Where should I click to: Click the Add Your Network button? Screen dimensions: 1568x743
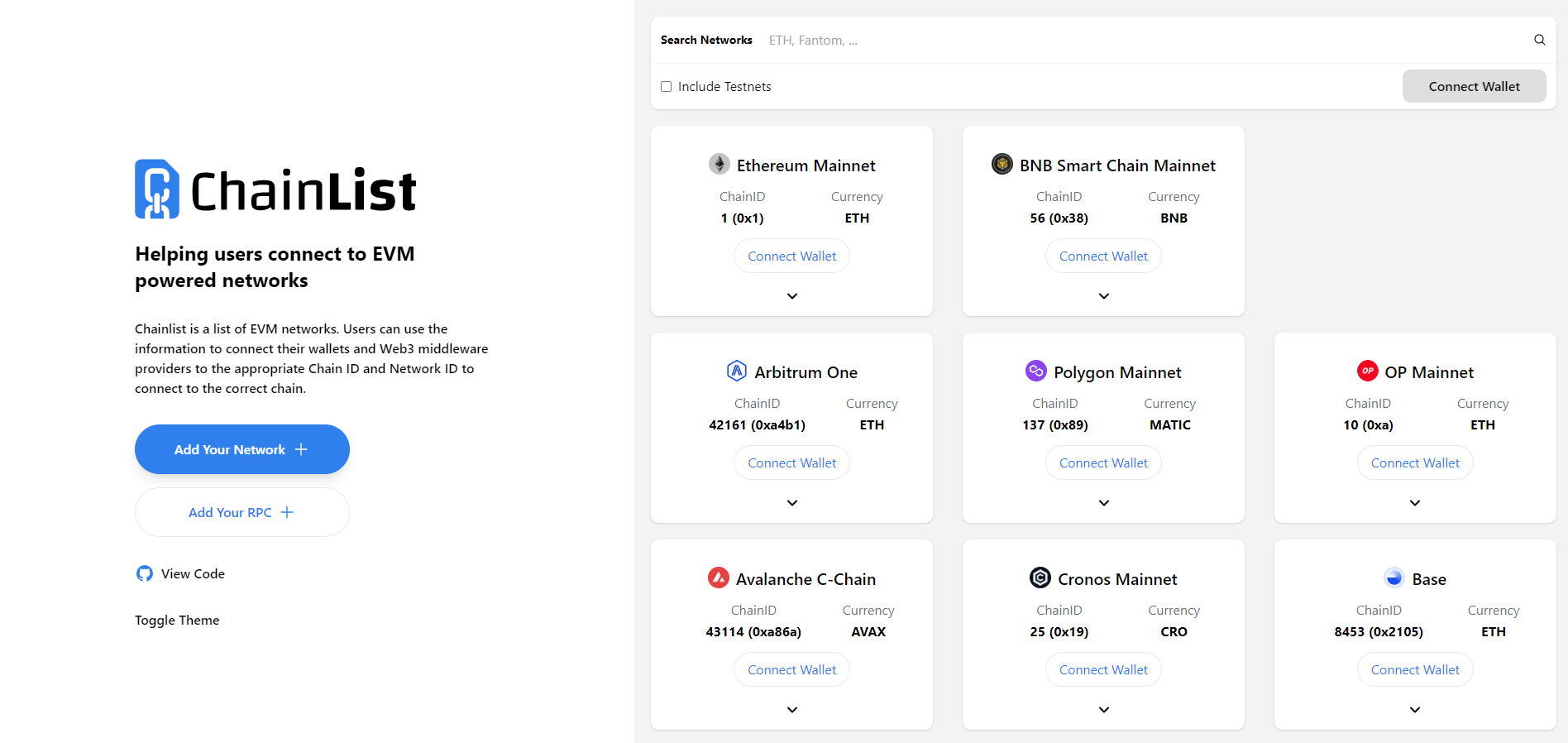pyautogui.click(x=242, y=449)
